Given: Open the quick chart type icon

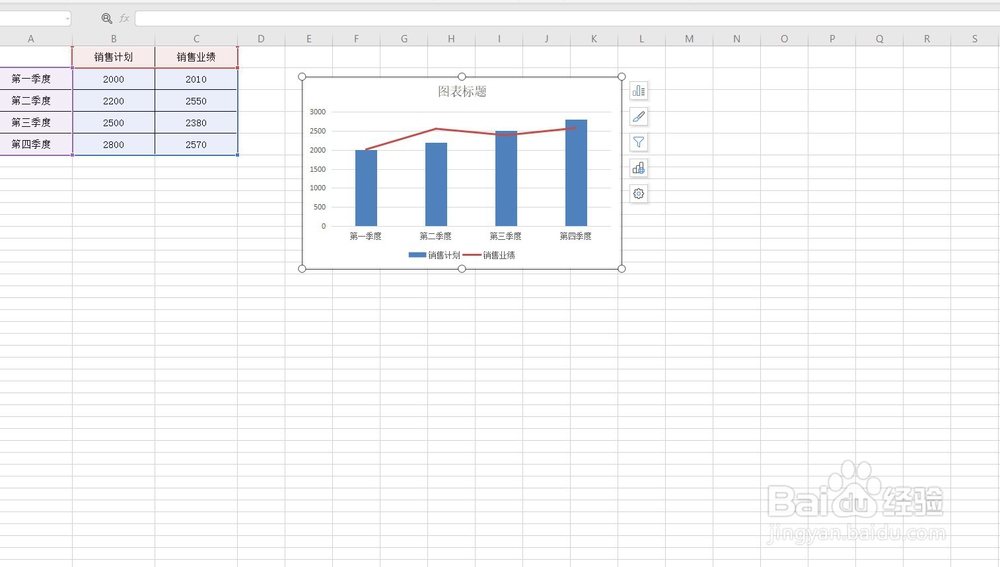Looking at the screenshot, I should [x=638, y=168].
